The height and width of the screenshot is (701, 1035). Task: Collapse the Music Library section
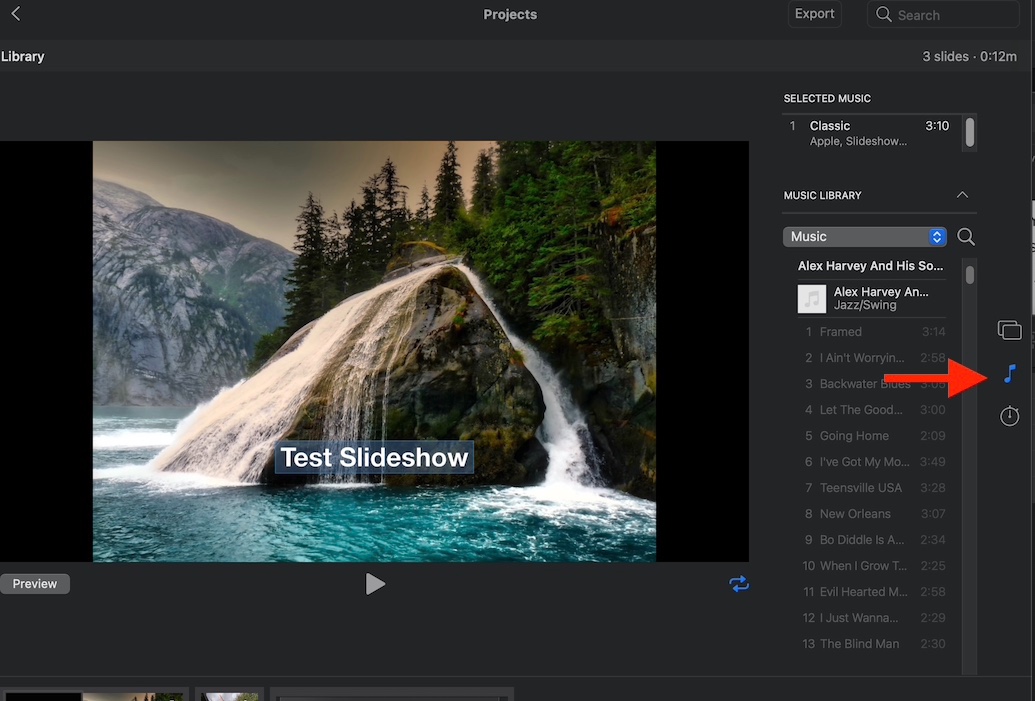click(x=962, y=195)
